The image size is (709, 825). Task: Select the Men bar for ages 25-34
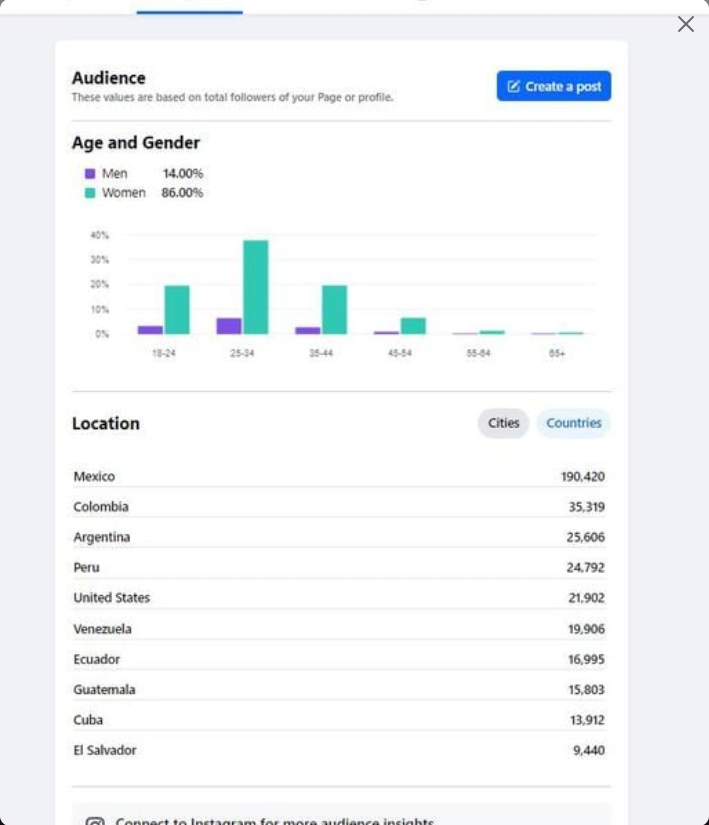(x=229, y=326)
